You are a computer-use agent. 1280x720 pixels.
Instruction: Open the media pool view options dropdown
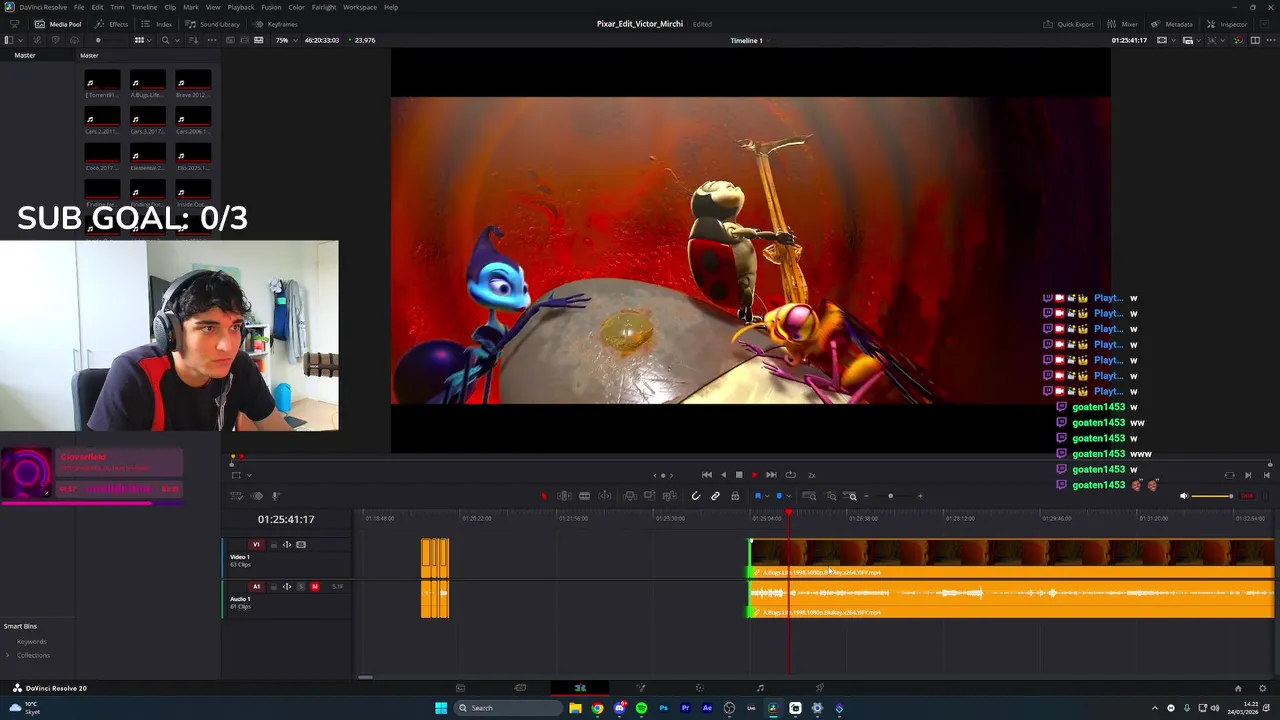click(x=141, y=40)
